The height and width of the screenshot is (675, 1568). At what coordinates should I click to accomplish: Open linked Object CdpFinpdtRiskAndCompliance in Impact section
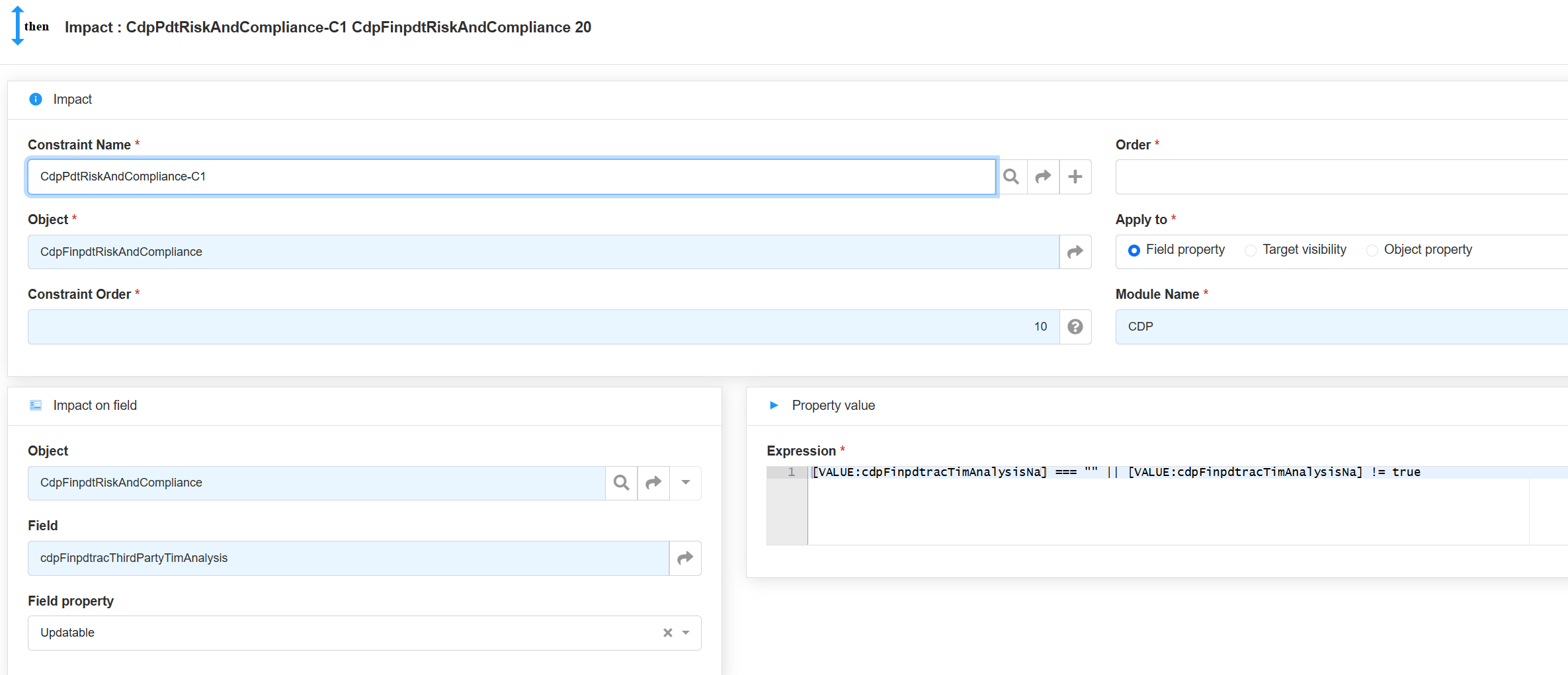(1075, 252)
